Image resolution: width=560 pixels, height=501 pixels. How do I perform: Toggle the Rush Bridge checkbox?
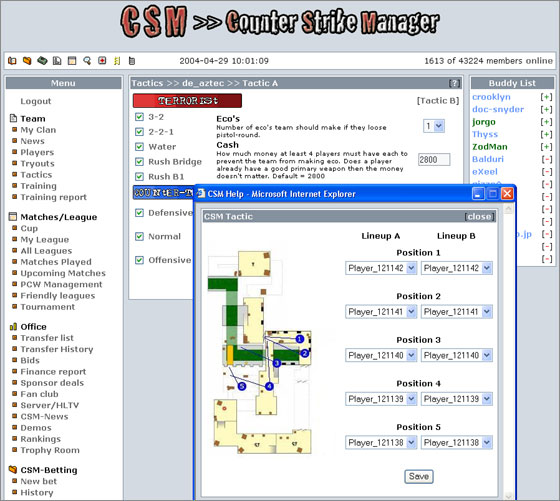139,162
